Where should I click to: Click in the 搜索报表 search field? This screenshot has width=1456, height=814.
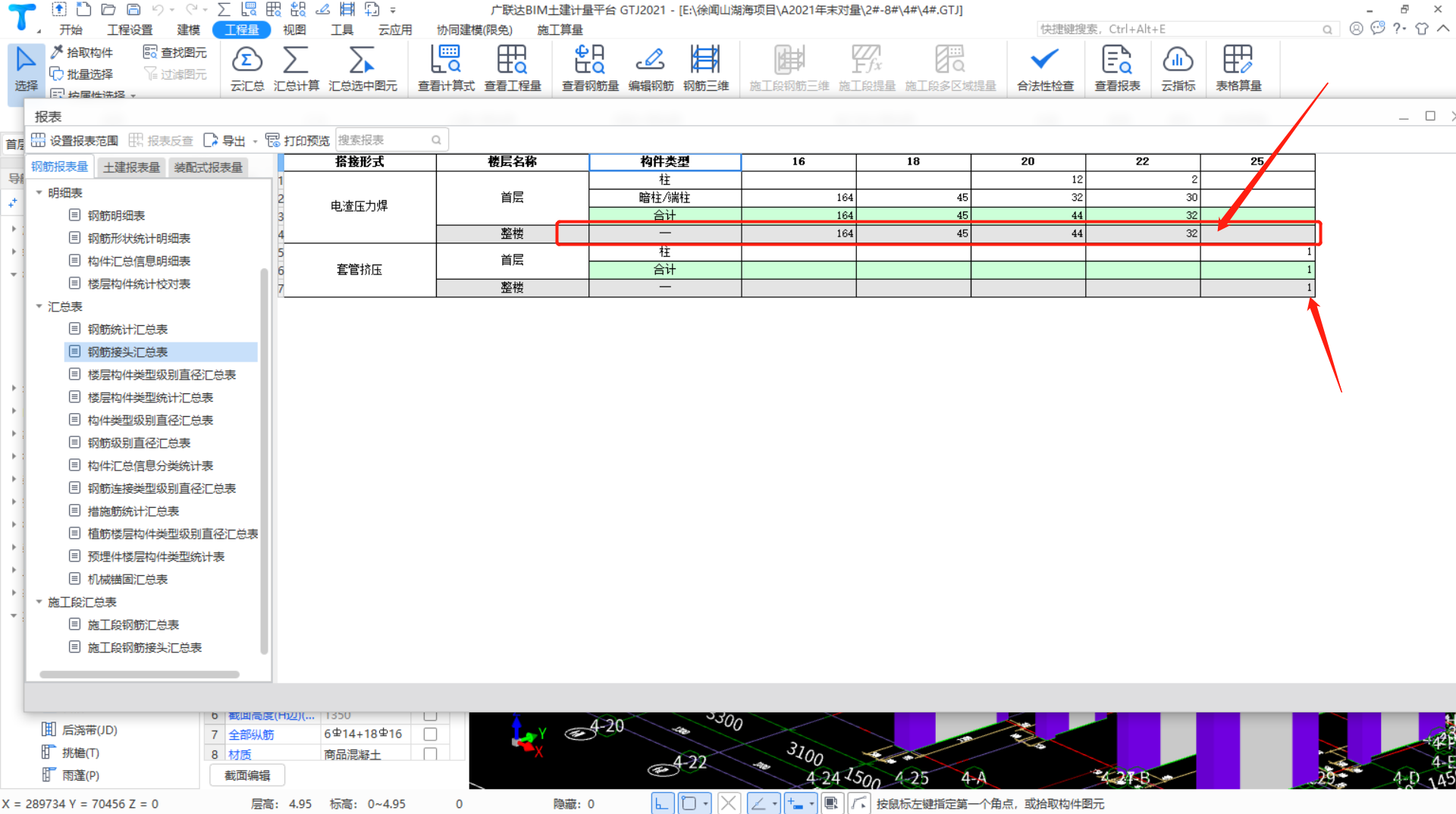coord(391,139)
